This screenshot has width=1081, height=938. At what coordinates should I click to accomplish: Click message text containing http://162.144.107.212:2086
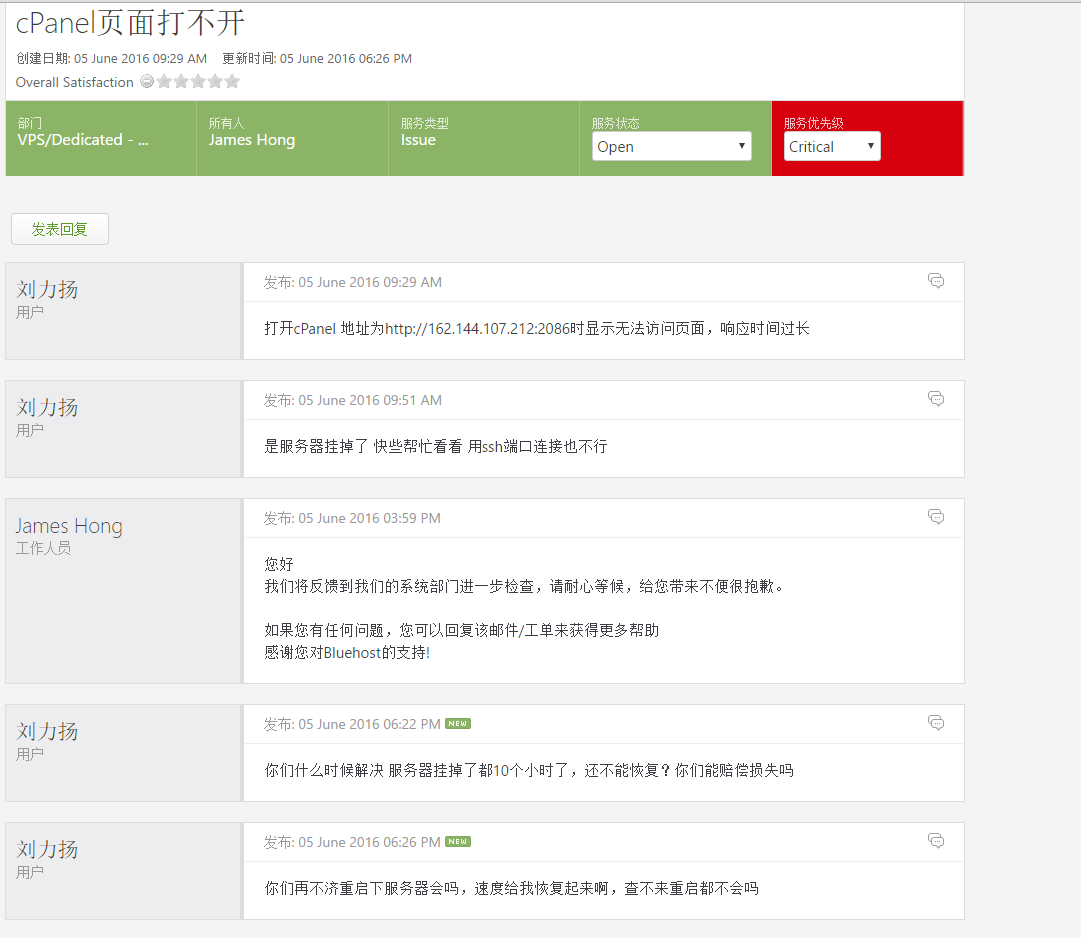pyautogui.click(x=536, y=329)
